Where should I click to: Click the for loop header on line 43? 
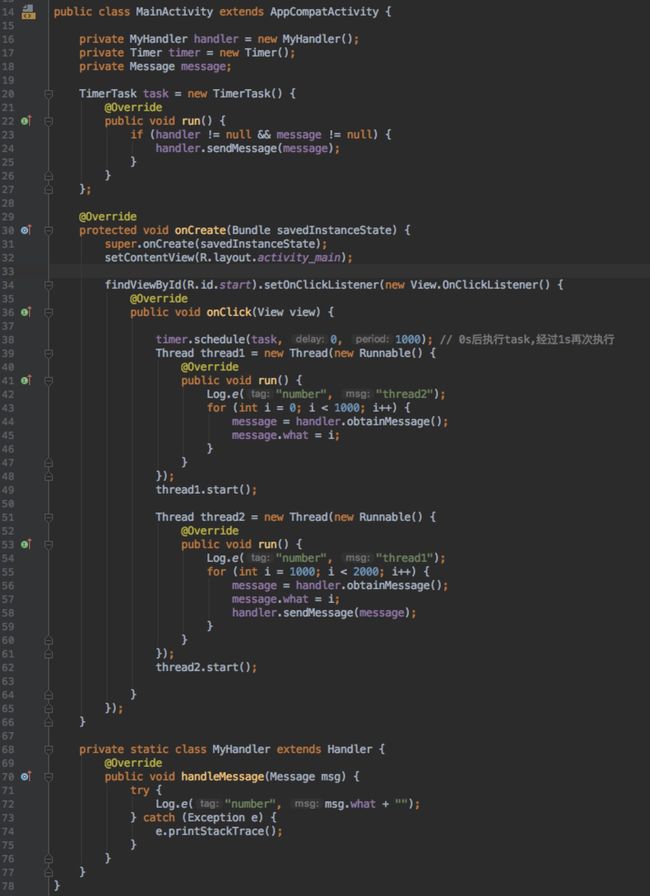point(308,408)
